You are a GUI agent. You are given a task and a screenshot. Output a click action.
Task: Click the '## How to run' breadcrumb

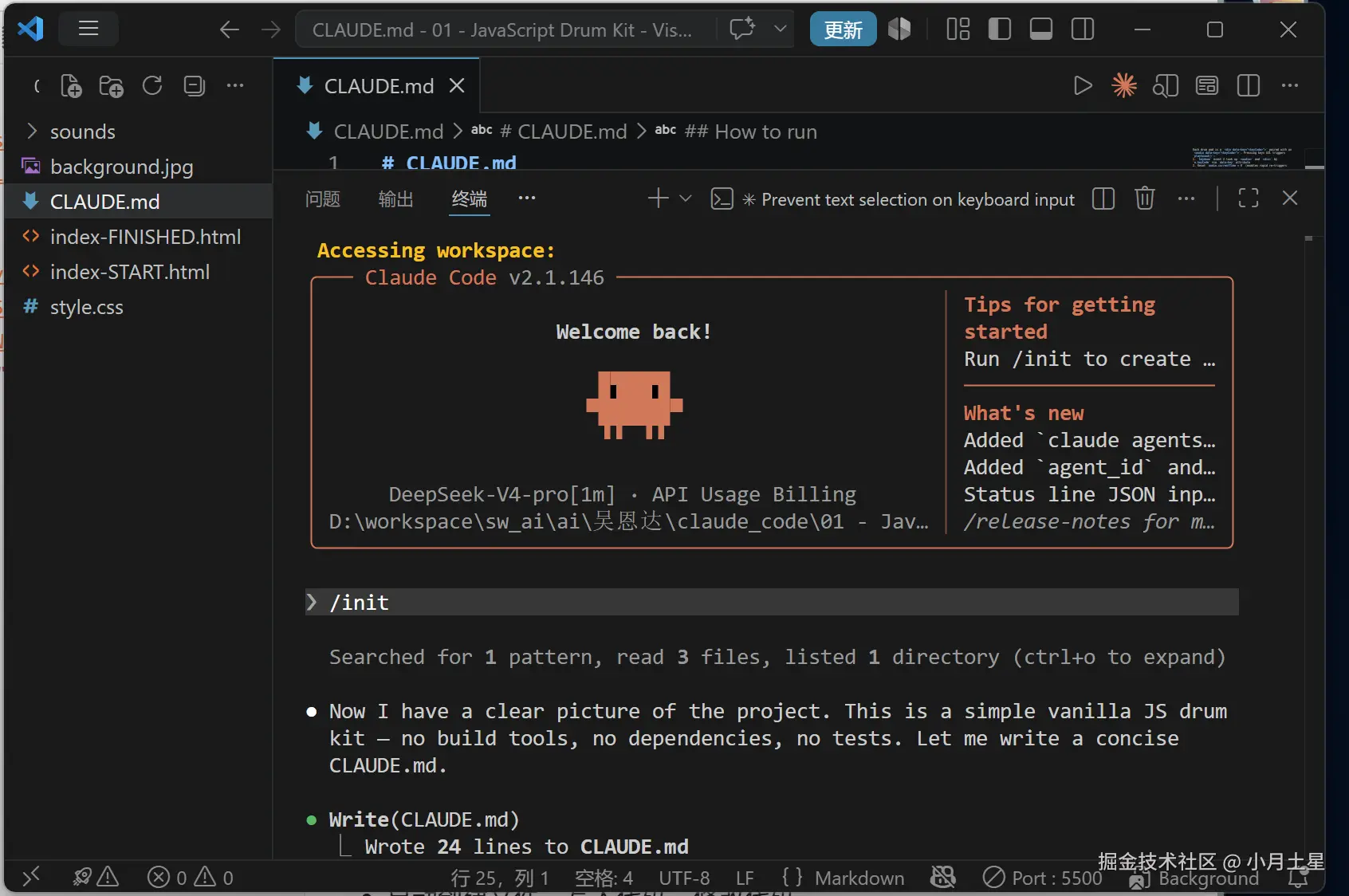click(x=736, y=132)
